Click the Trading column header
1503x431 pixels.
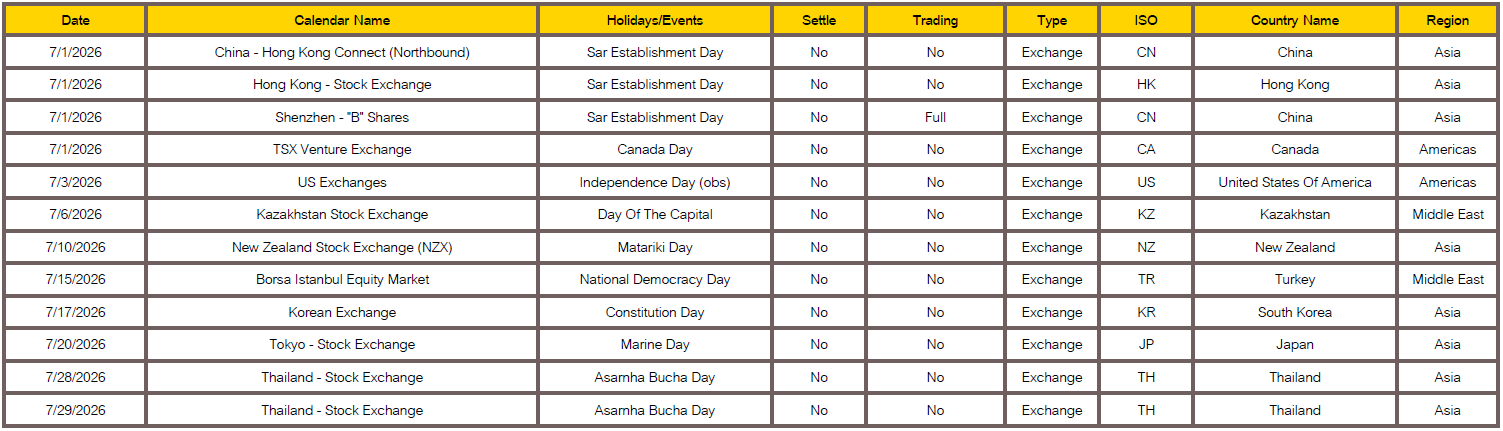[x=935, y=20]
